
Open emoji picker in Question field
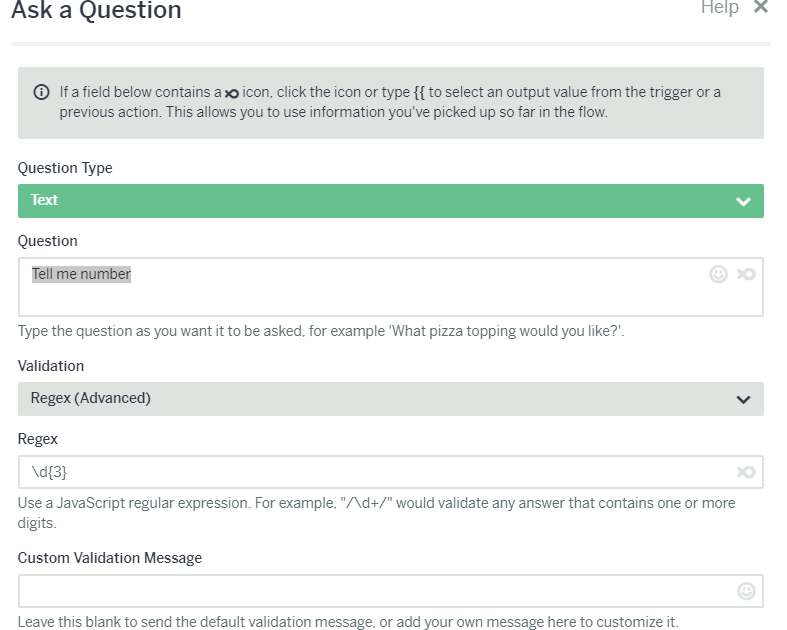718,274
